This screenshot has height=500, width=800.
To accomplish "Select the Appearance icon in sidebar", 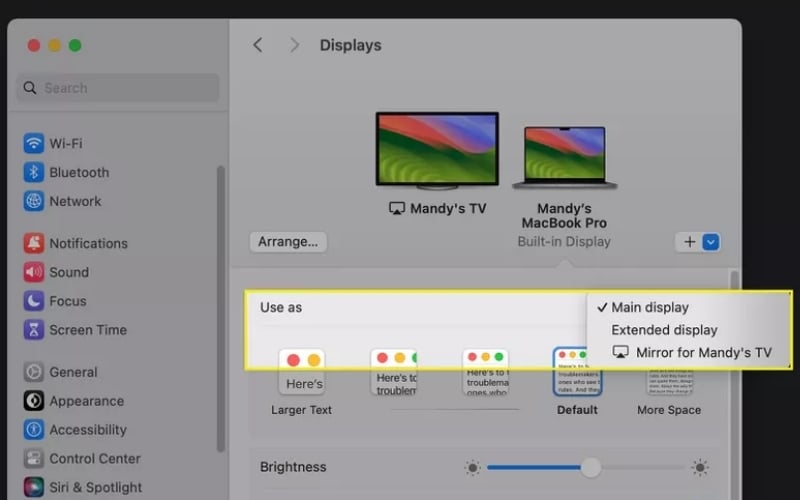I will [33, 401].
